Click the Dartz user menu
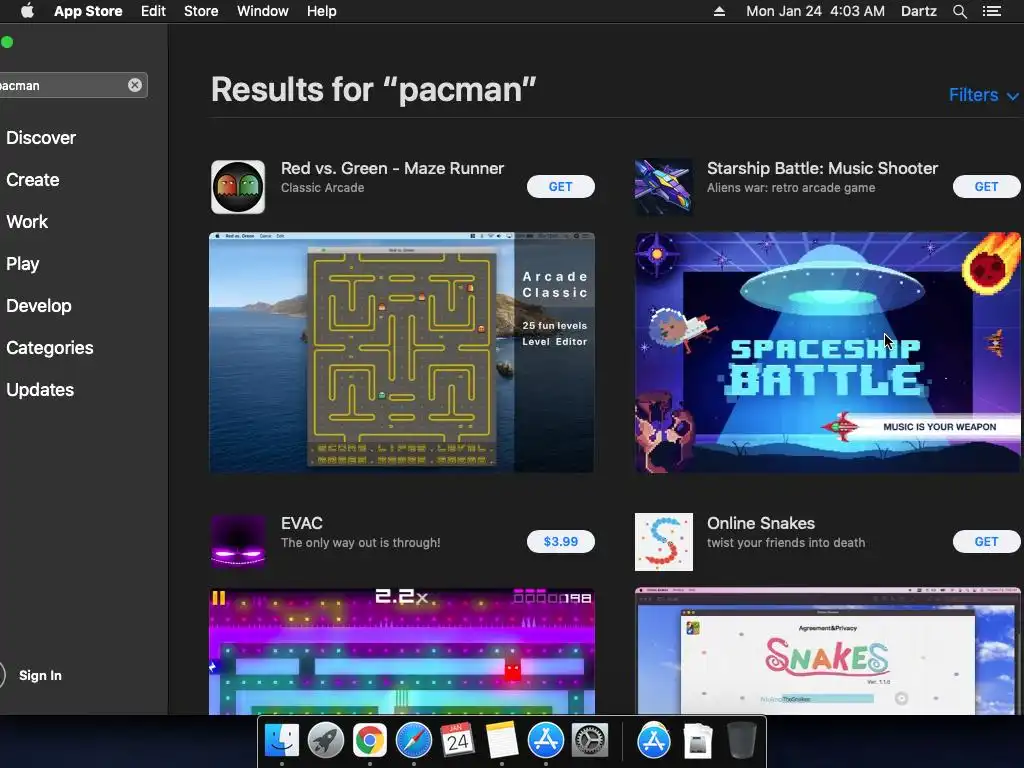Image resolution: width=1024 pixels, height=768 pixels. tap(918, 11)
